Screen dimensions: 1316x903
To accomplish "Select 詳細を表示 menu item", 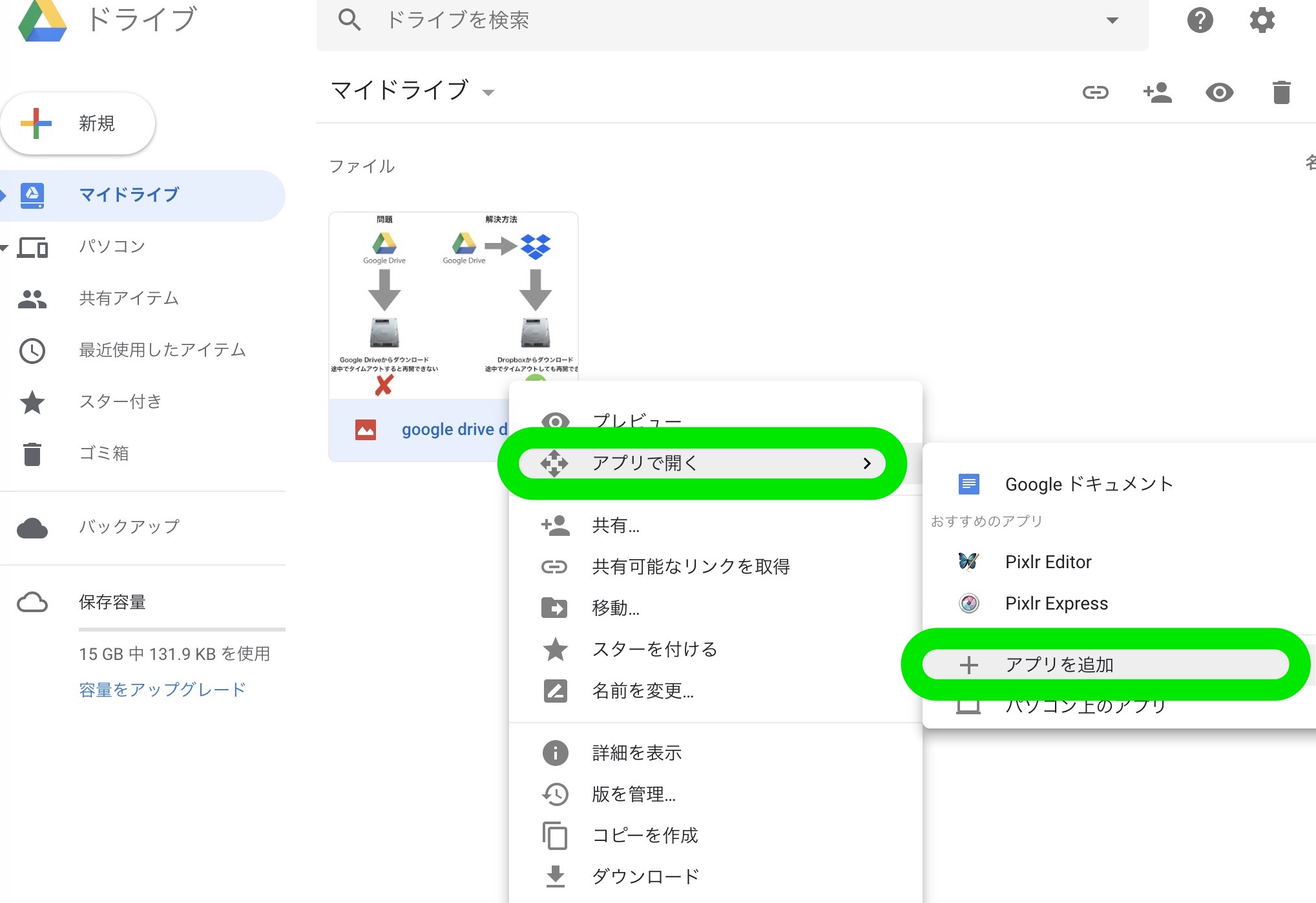I will [x=716, y=753].
